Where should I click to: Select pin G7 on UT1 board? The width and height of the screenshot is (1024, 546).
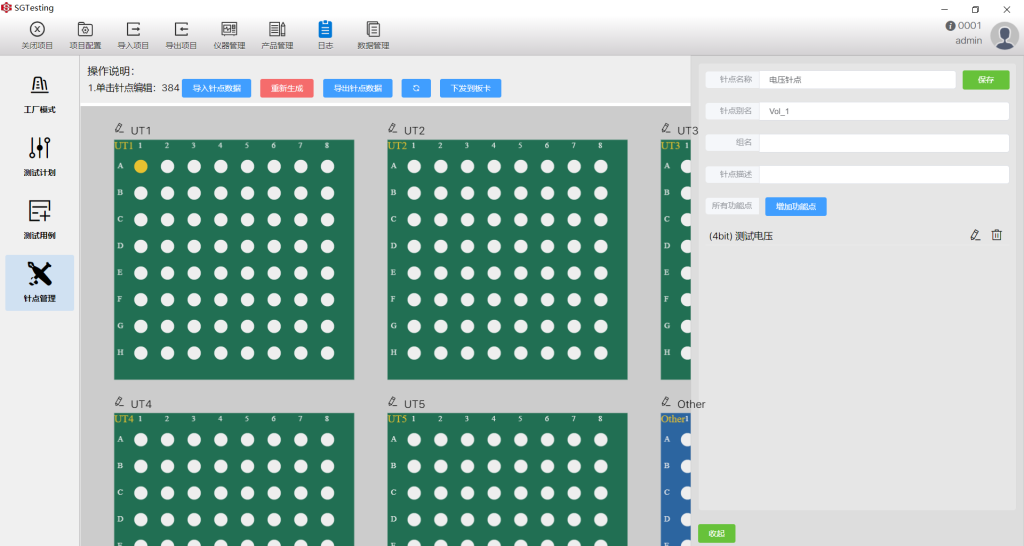tap(300, 326)
